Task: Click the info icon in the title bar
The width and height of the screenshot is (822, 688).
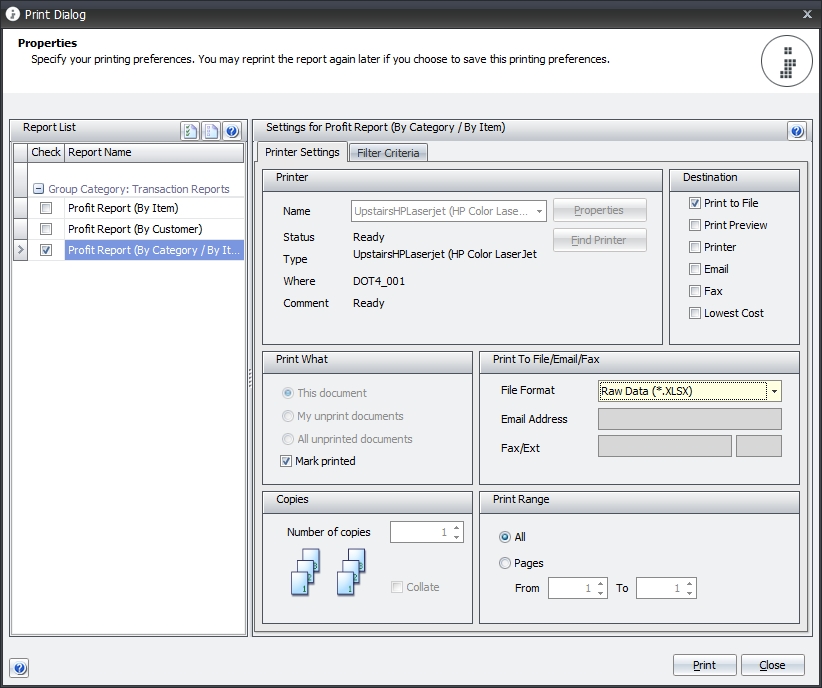Action: click(11, 14)
